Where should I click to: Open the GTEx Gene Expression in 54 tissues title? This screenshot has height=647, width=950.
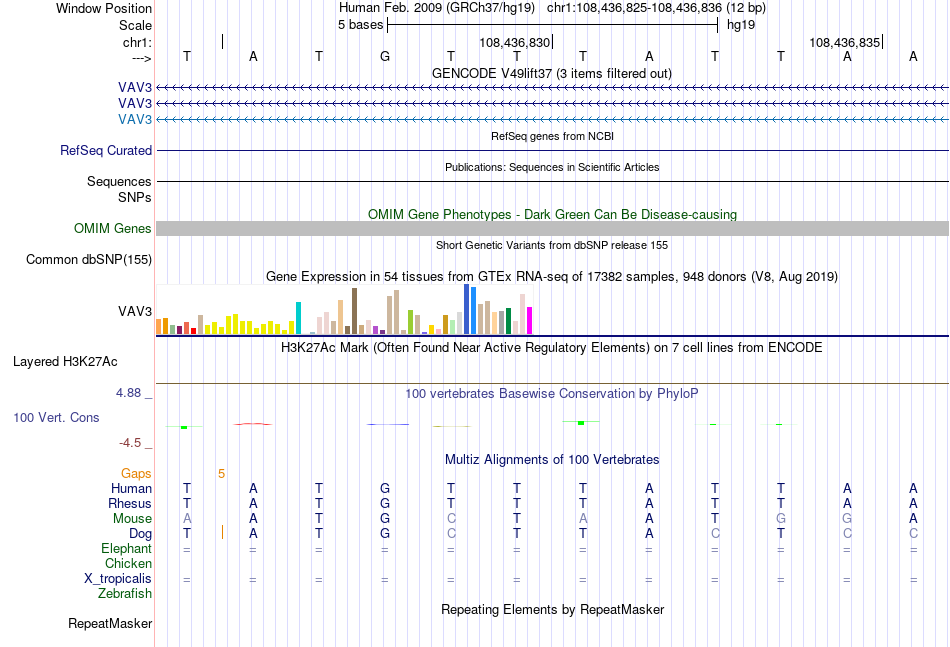(552, 277)
